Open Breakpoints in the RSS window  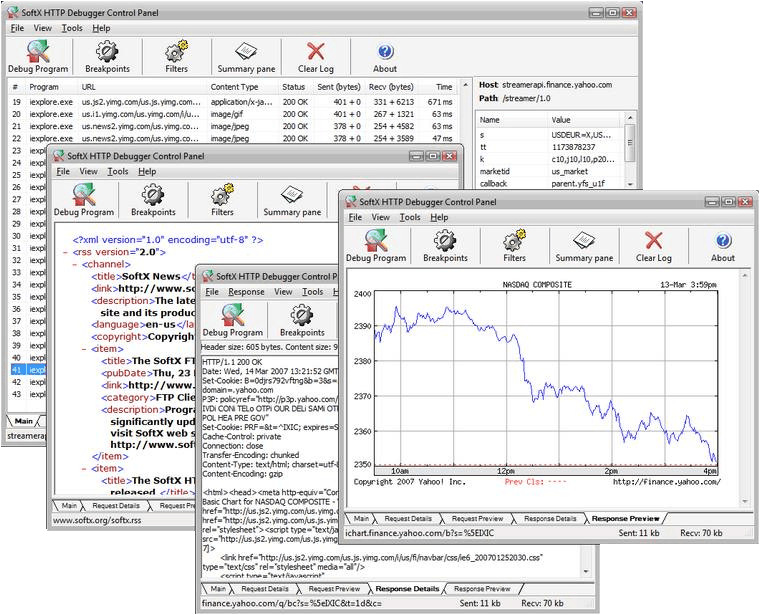tap(153, 200)
